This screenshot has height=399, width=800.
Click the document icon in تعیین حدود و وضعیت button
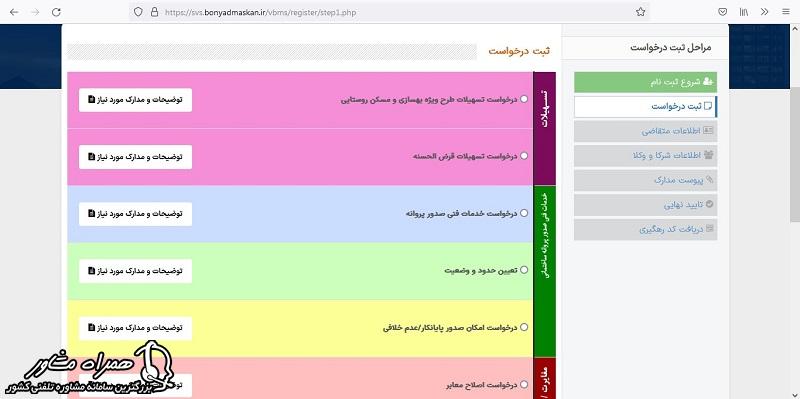(91, 270)
